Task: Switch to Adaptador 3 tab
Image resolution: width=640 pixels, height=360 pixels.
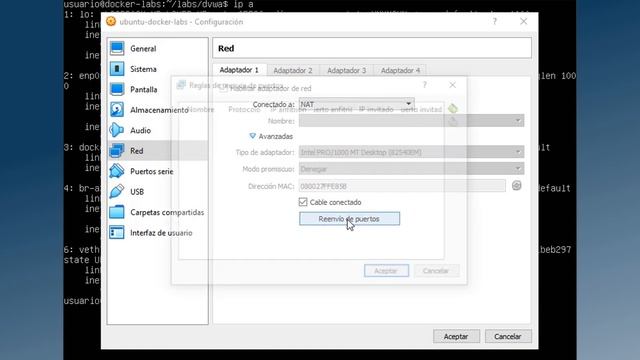Action: (347, 70)
